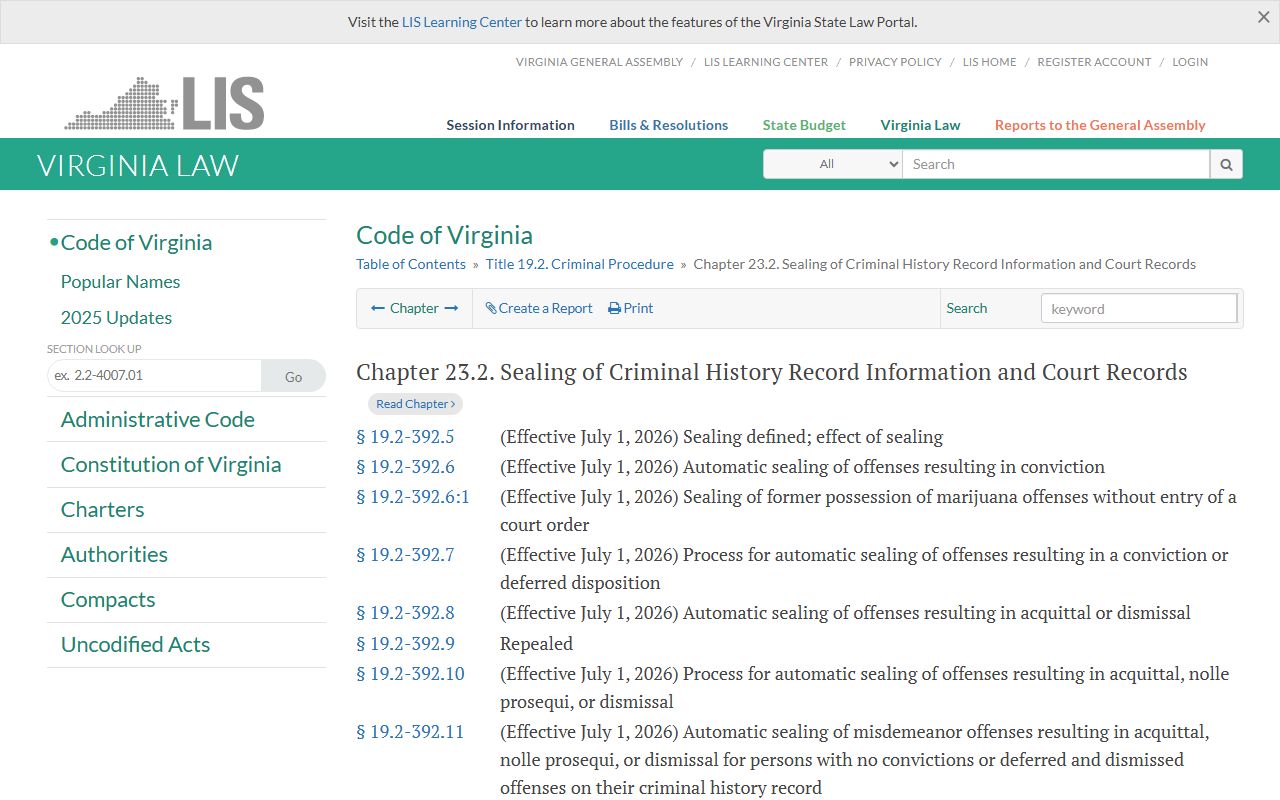Open Charters in sidebar
The height and width of the screenshot is (800, 1280).
[102, 510]
